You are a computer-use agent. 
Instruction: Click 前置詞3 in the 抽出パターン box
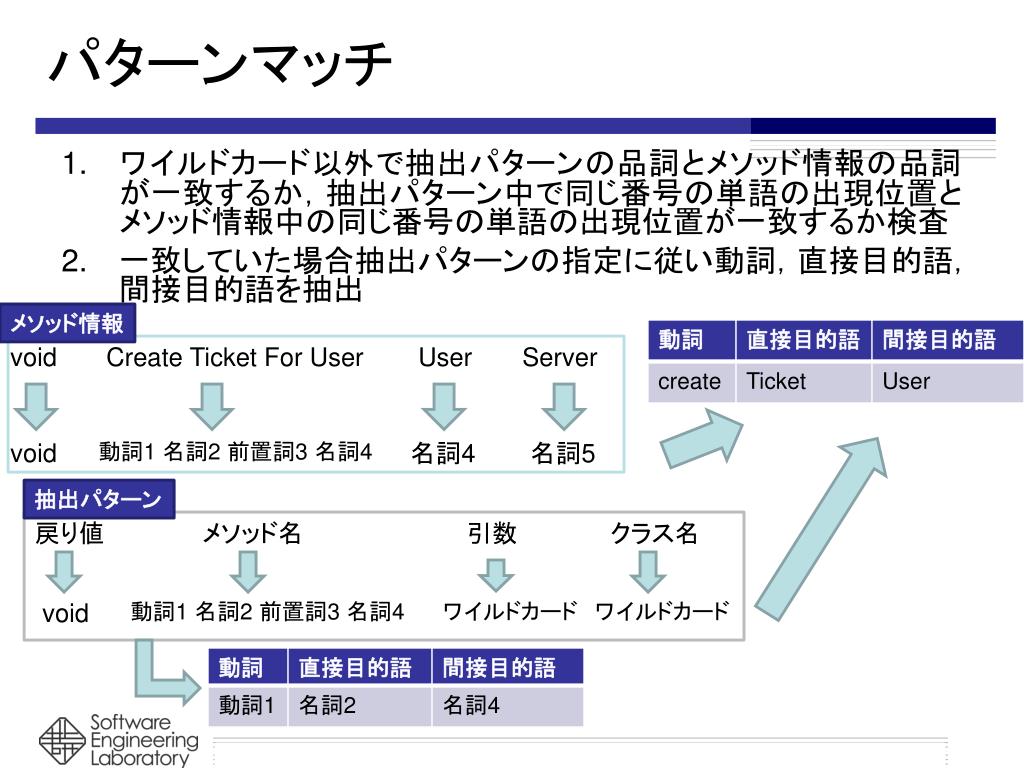[x=299, y=611]
